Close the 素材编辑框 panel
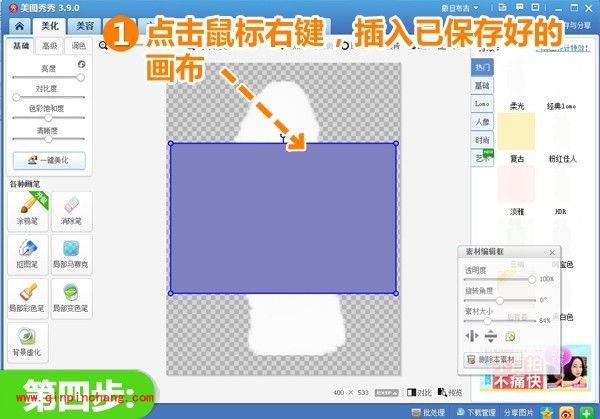This screenshot has width=600, height=419. pyautogui.click(x=552, y=253)
